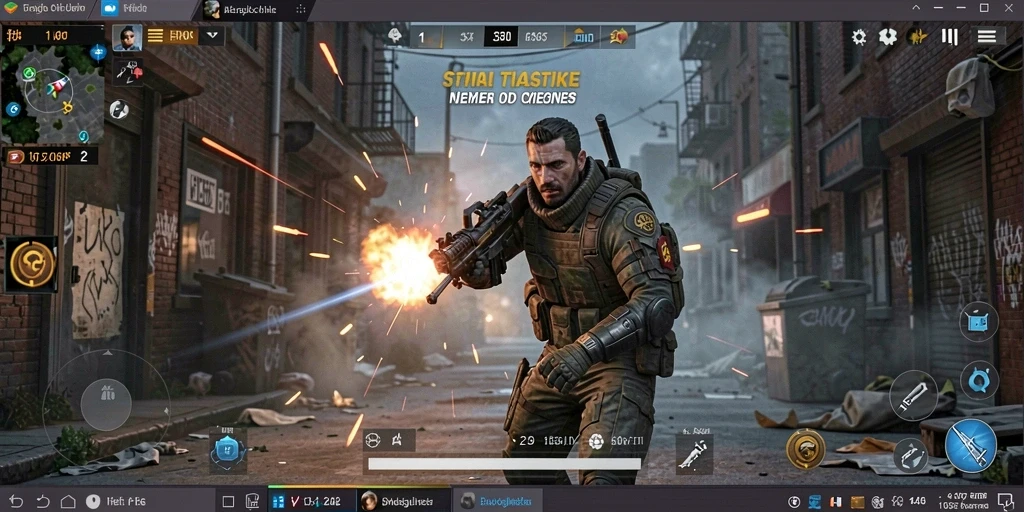Select the knife melee button
The image size is (1024, 512).
913,396
